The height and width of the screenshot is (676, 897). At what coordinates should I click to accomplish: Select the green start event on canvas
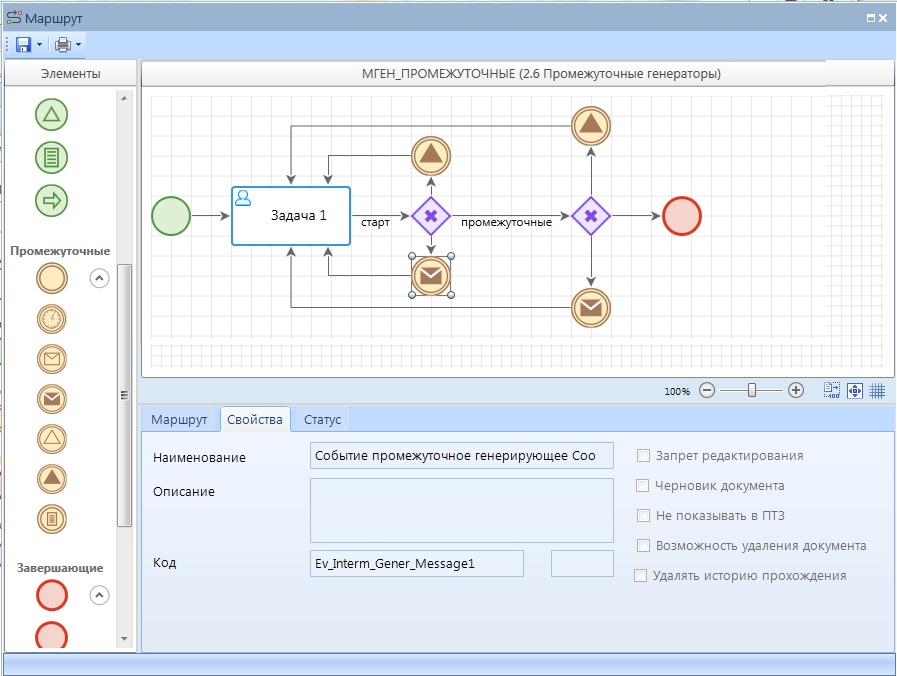click(171, 216)
